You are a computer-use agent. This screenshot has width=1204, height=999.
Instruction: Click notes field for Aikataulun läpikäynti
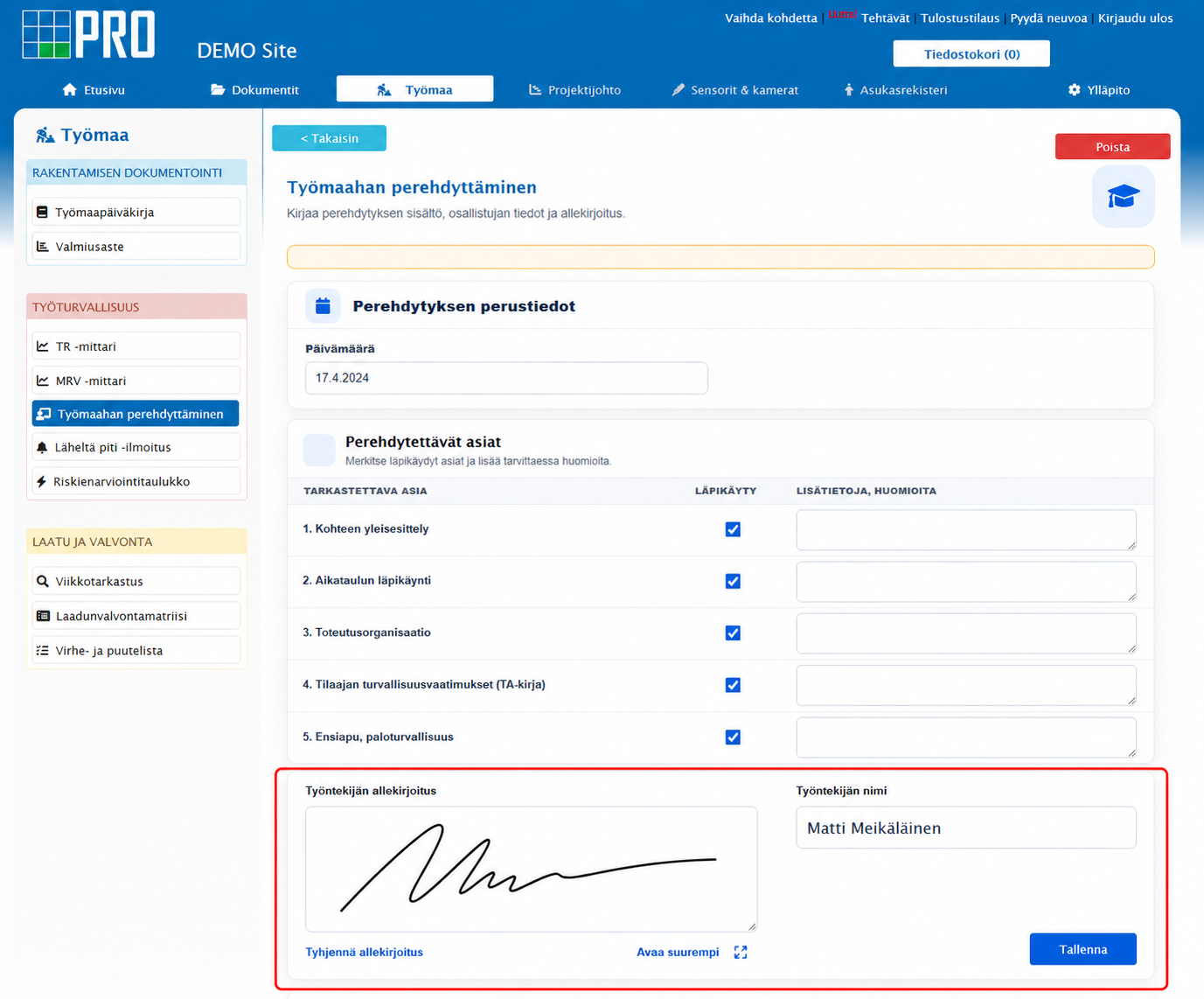point(966,582)
